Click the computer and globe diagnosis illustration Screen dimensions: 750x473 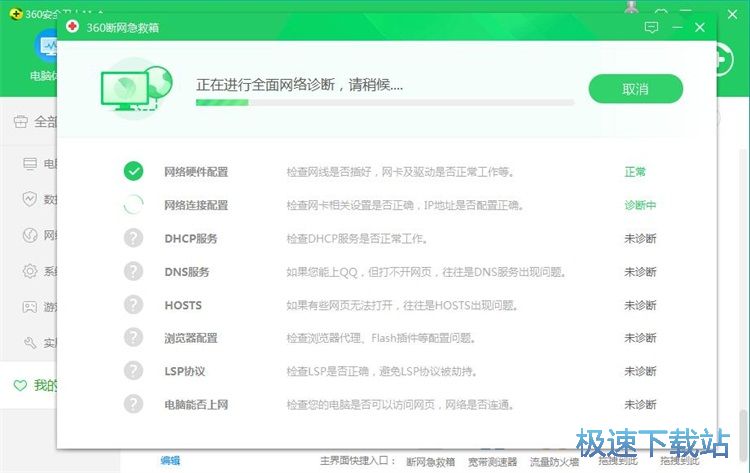(137, 88)
